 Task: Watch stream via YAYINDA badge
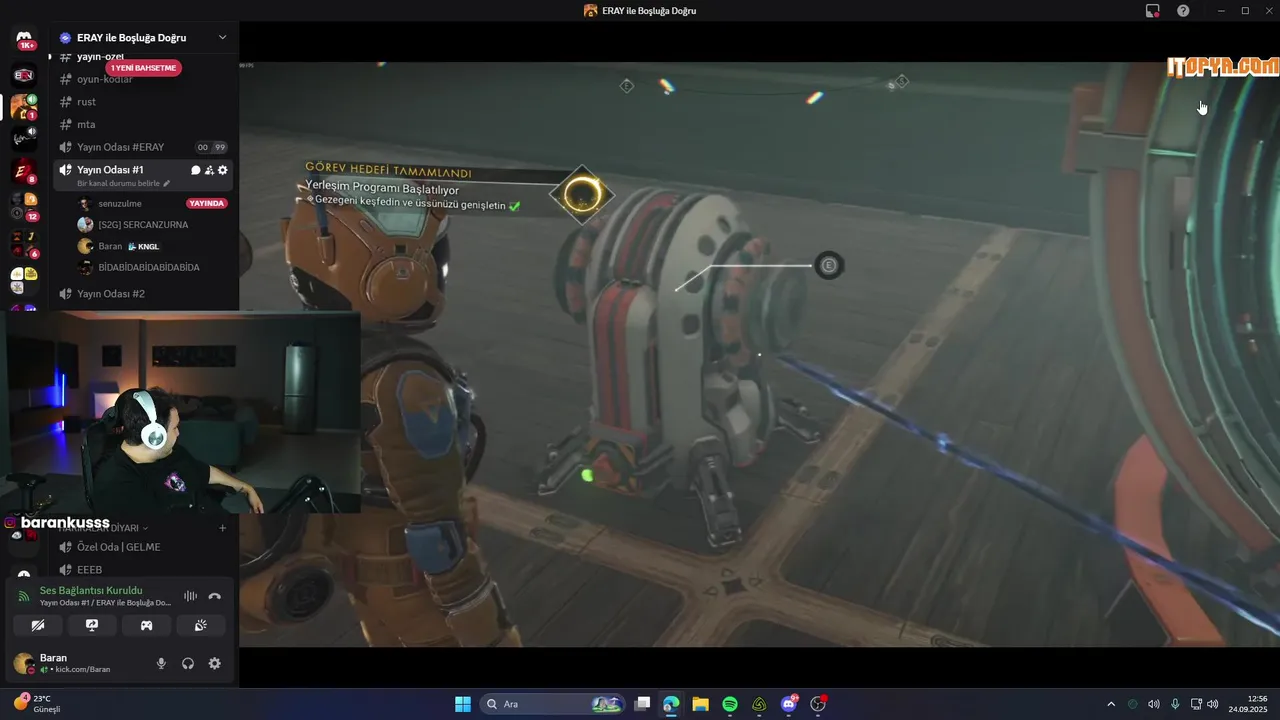click(207, 203)
